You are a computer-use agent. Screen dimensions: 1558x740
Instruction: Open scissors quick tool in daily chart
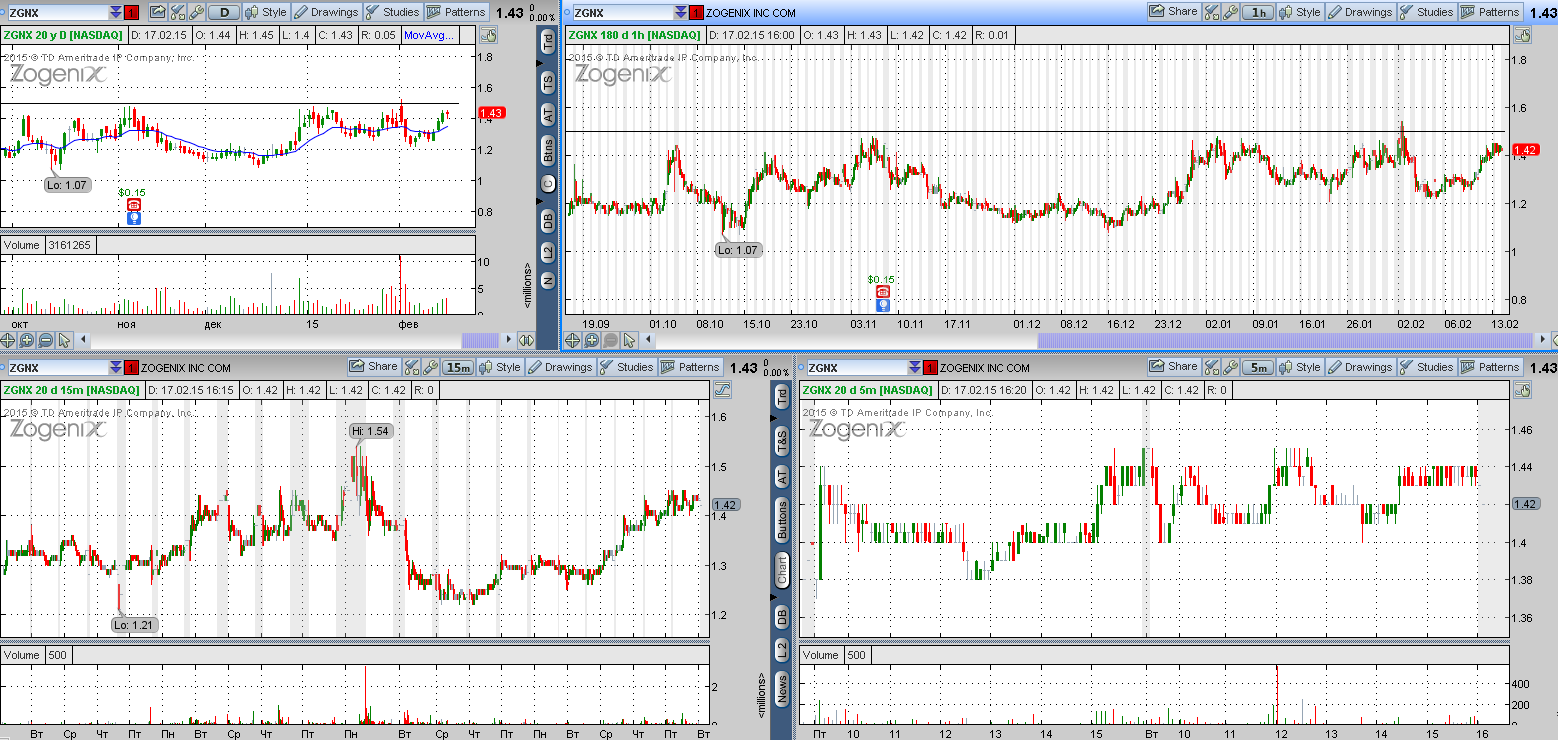177,12
